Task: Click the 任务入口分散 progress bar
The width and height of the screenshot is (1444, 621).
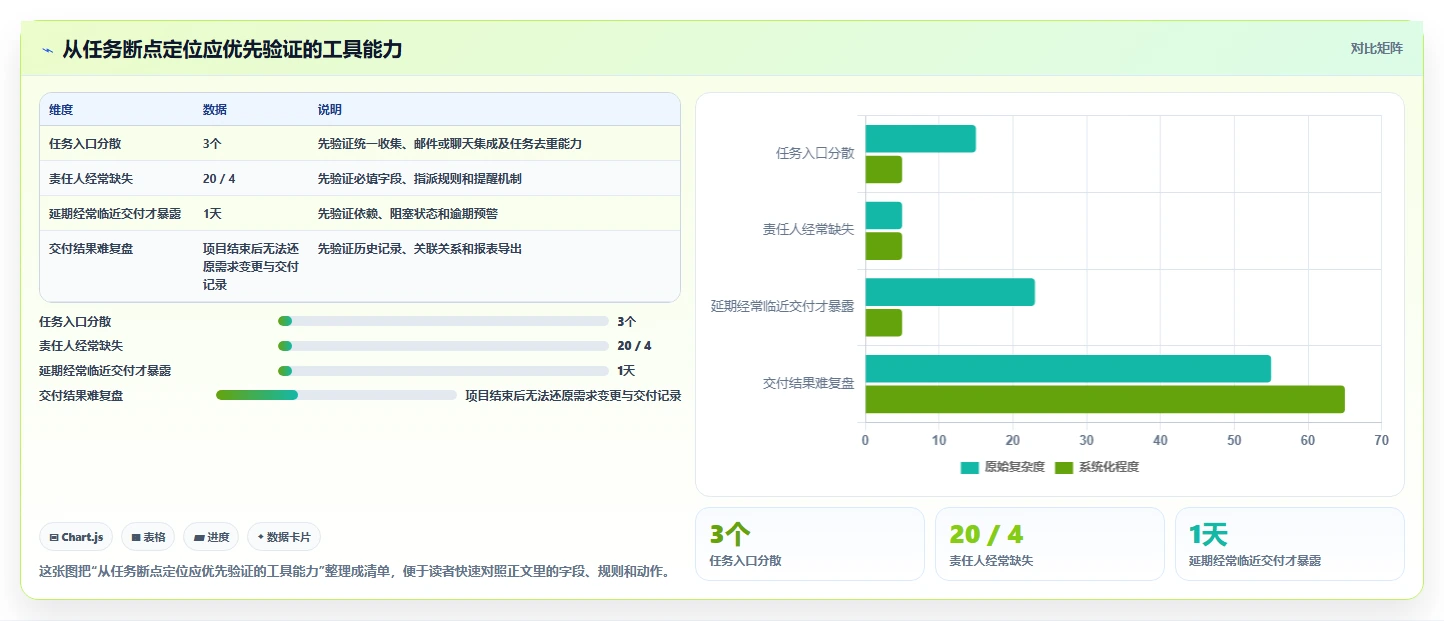Action: [443, 321]
